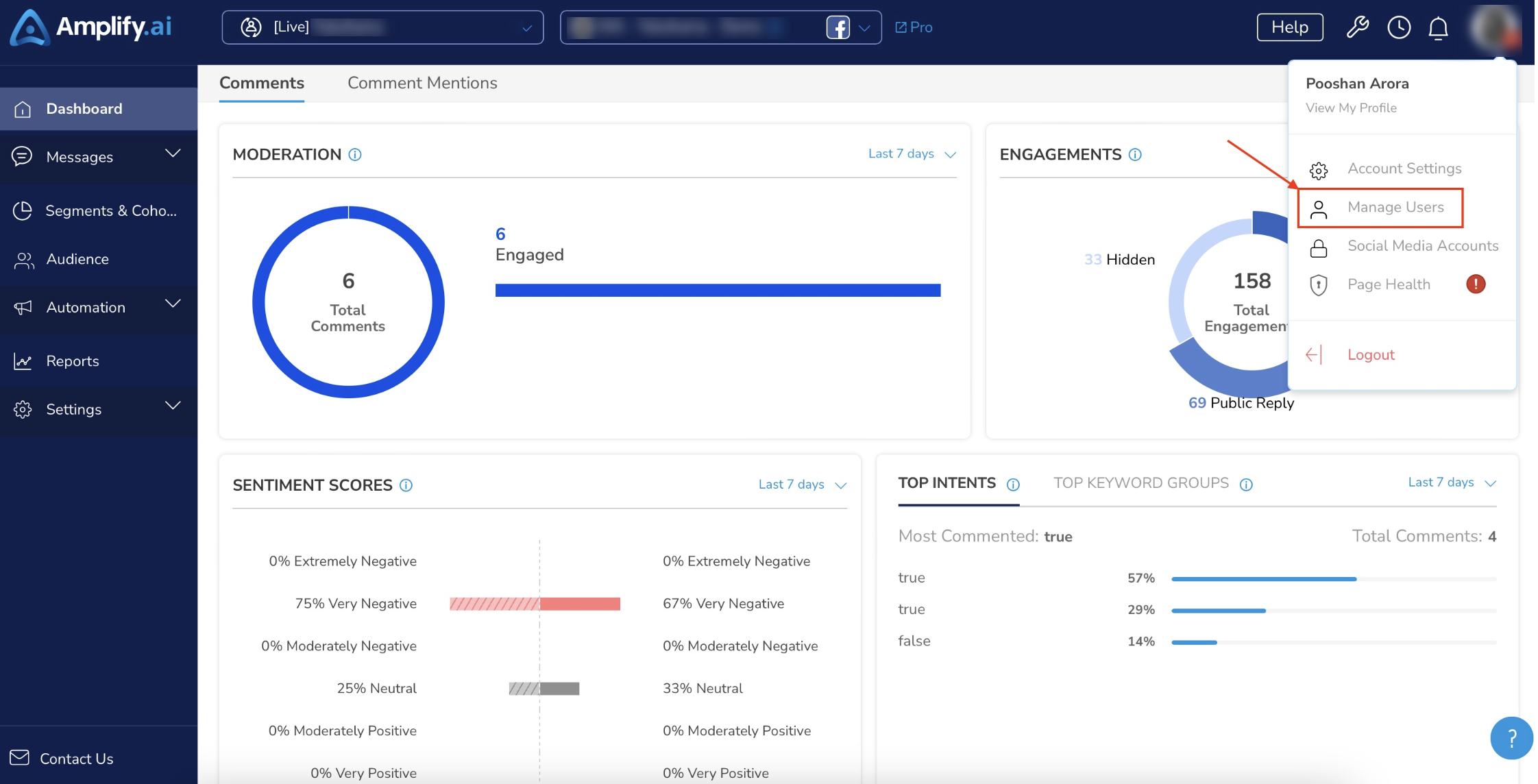Click the Top Keyword Groups info icon
Image resolution: width=1538 pixels, height=784 pixels.
click(x=1246, y=485)
